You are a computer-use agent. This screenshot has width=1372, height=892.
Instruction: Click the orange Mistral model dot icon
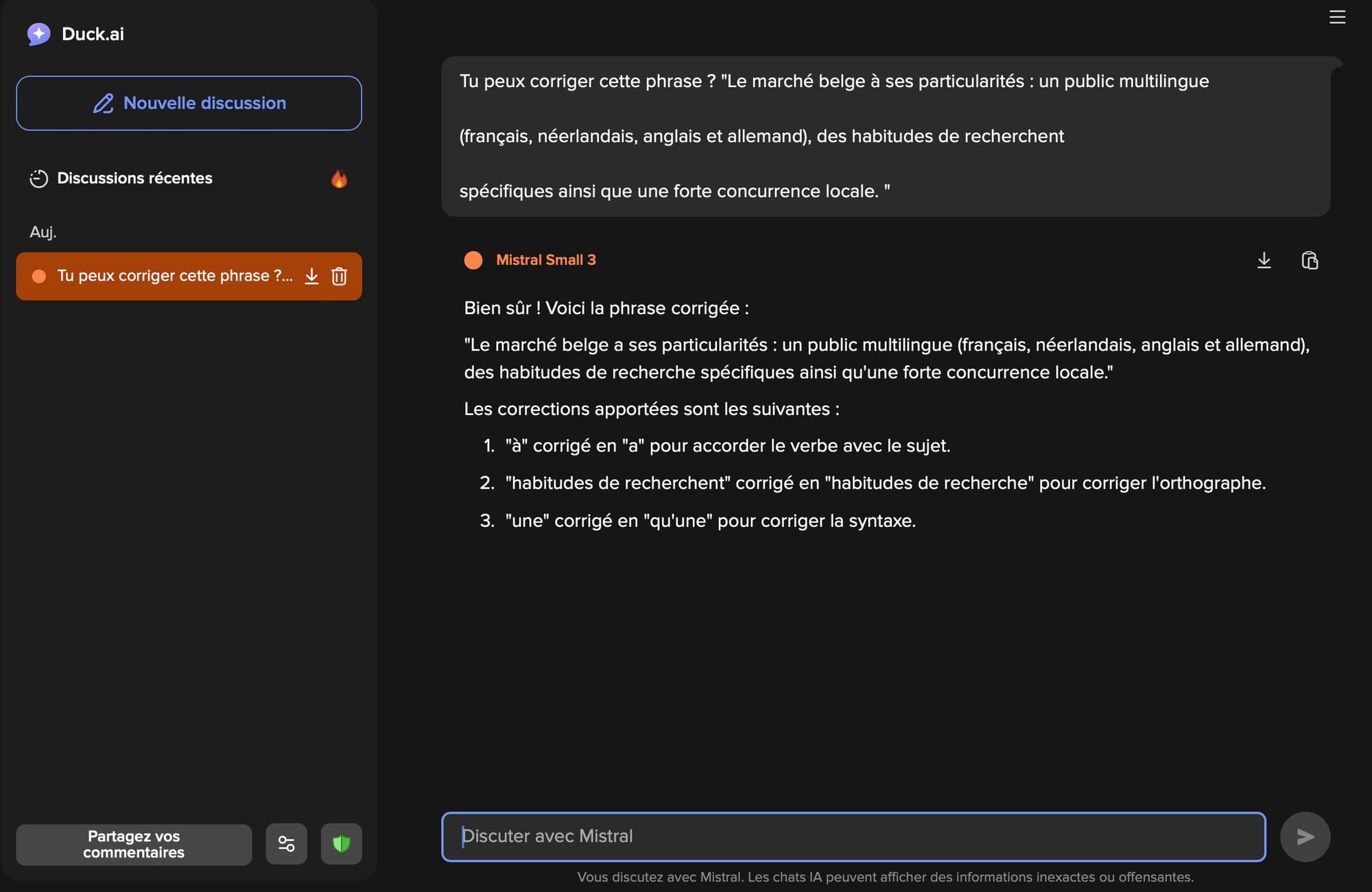473,260
